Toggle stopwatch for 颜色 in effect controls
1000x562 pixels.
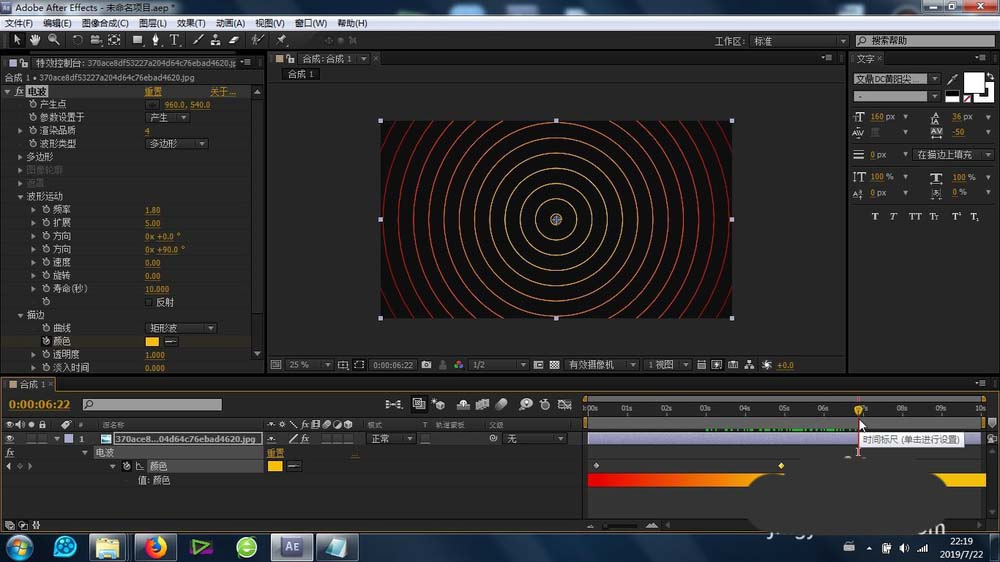(x=45, y=341)
